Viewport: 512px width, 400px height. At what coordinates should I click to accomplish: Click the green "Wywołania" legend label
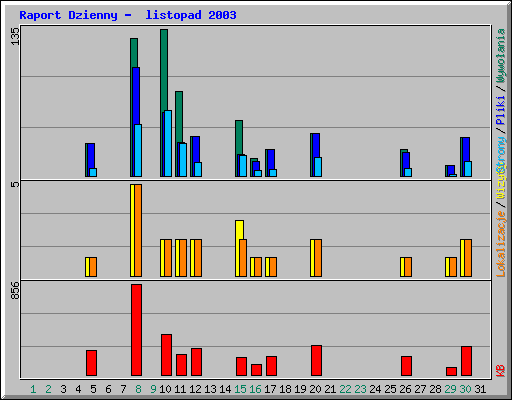coord(501,56)
